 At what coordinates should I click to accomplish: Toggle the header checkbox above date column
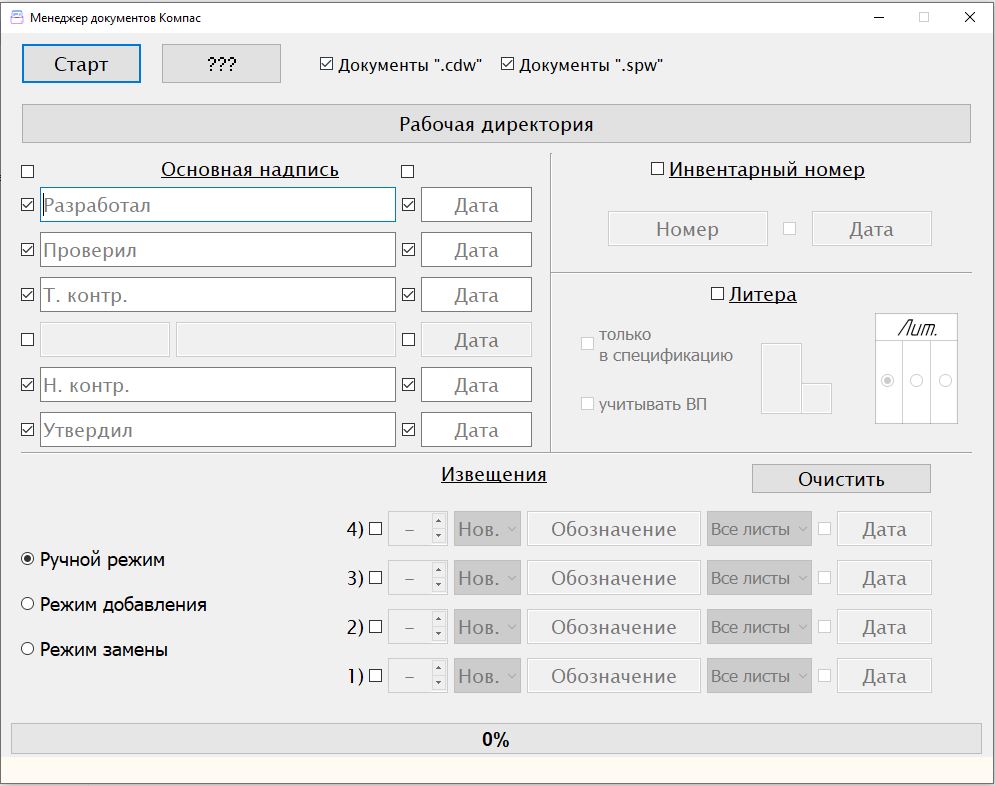coord(408,171)
